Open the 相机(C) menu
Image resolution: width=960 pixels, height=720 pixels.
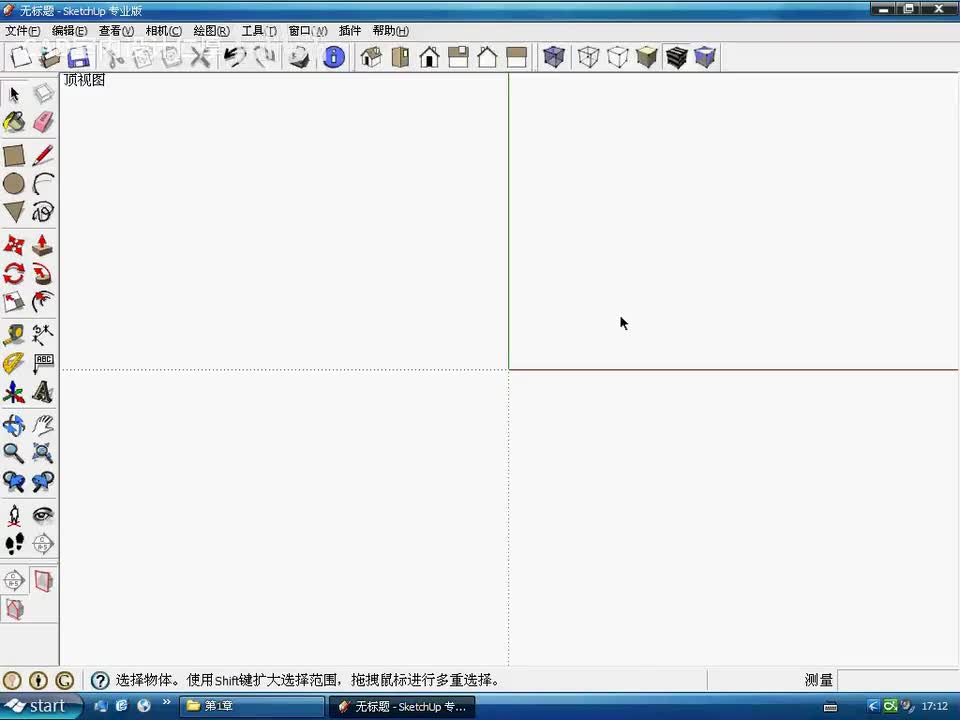point(163,31)
